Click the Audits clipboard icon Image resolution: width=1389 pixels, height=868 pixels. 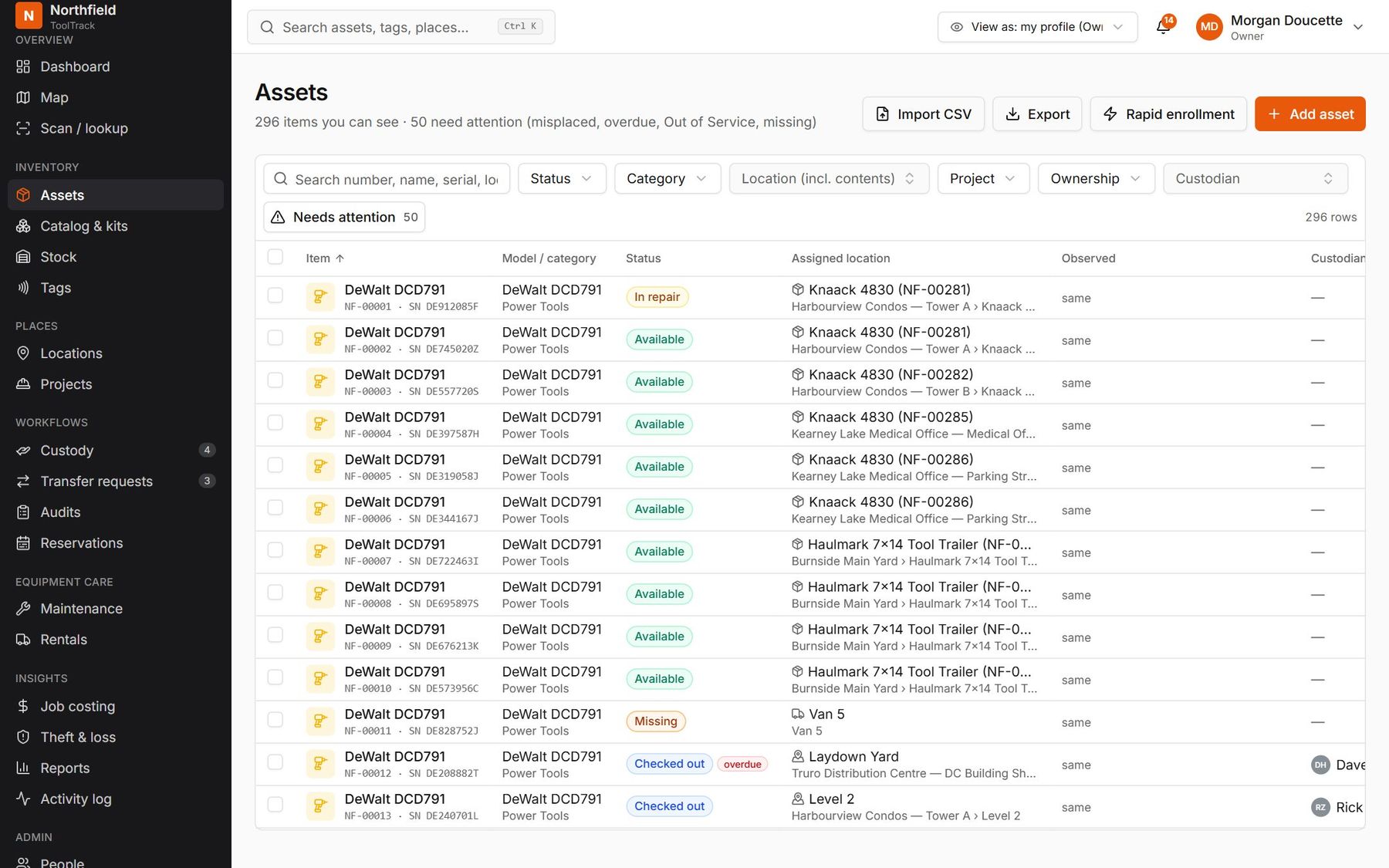[23, 512]
